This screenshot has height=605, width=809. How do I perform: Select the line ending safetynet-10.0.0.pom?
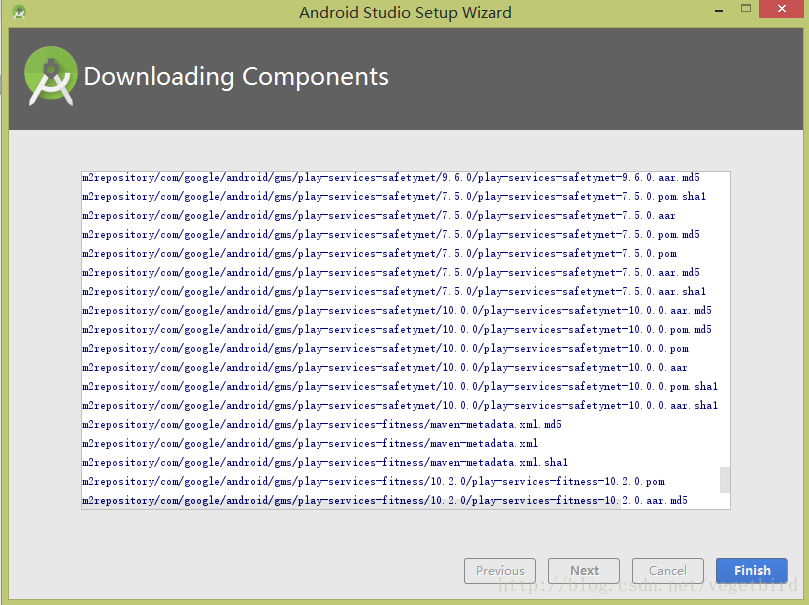point(385,349)
